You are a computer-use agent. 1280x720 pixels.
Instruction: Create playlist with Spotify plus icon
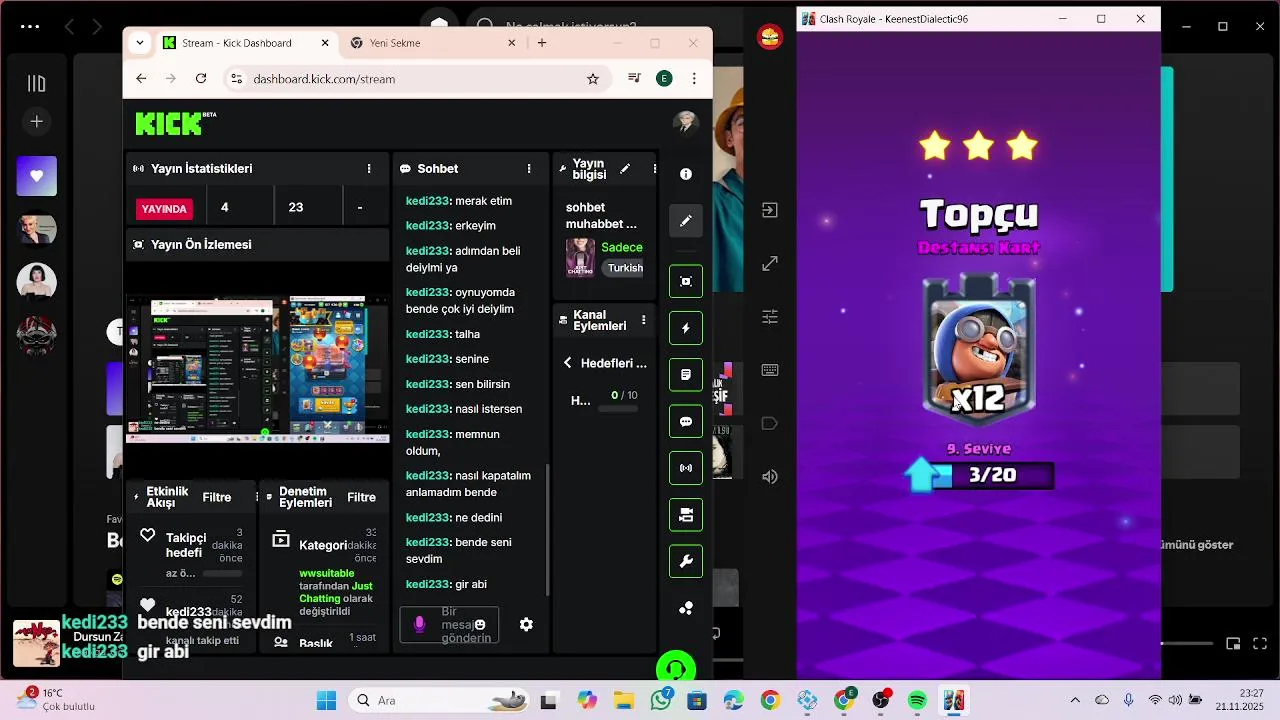[37, 121]
